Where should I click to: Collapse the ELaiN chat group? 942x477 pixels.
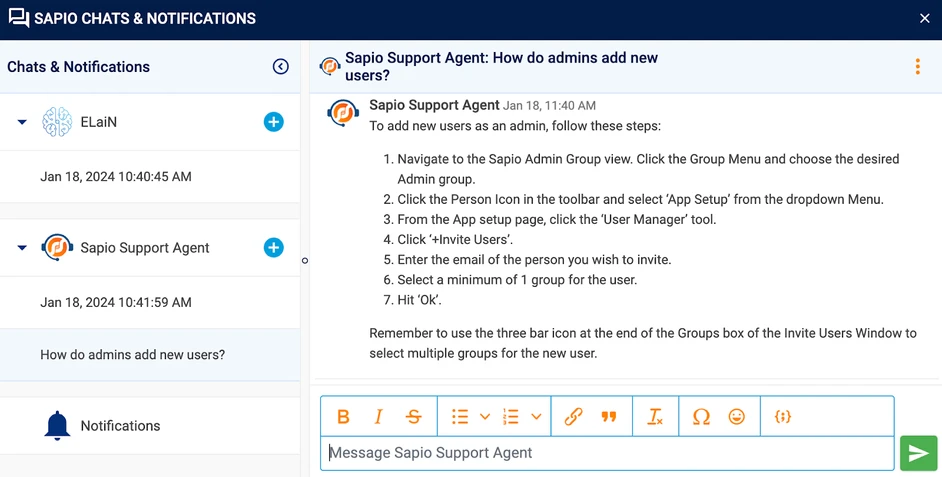[22, 122]
